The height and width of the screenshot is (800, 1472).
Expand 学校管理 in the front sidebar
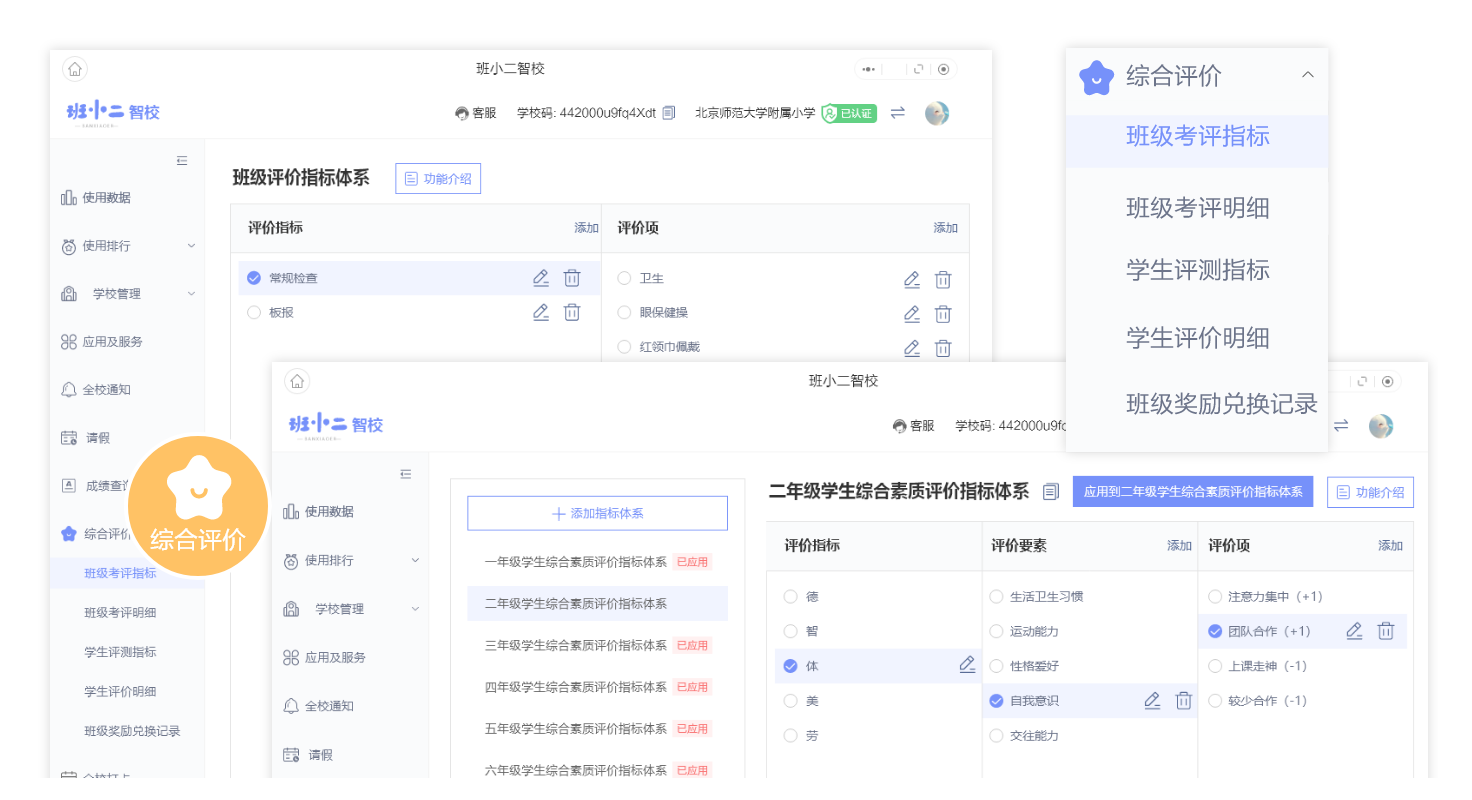415,609
